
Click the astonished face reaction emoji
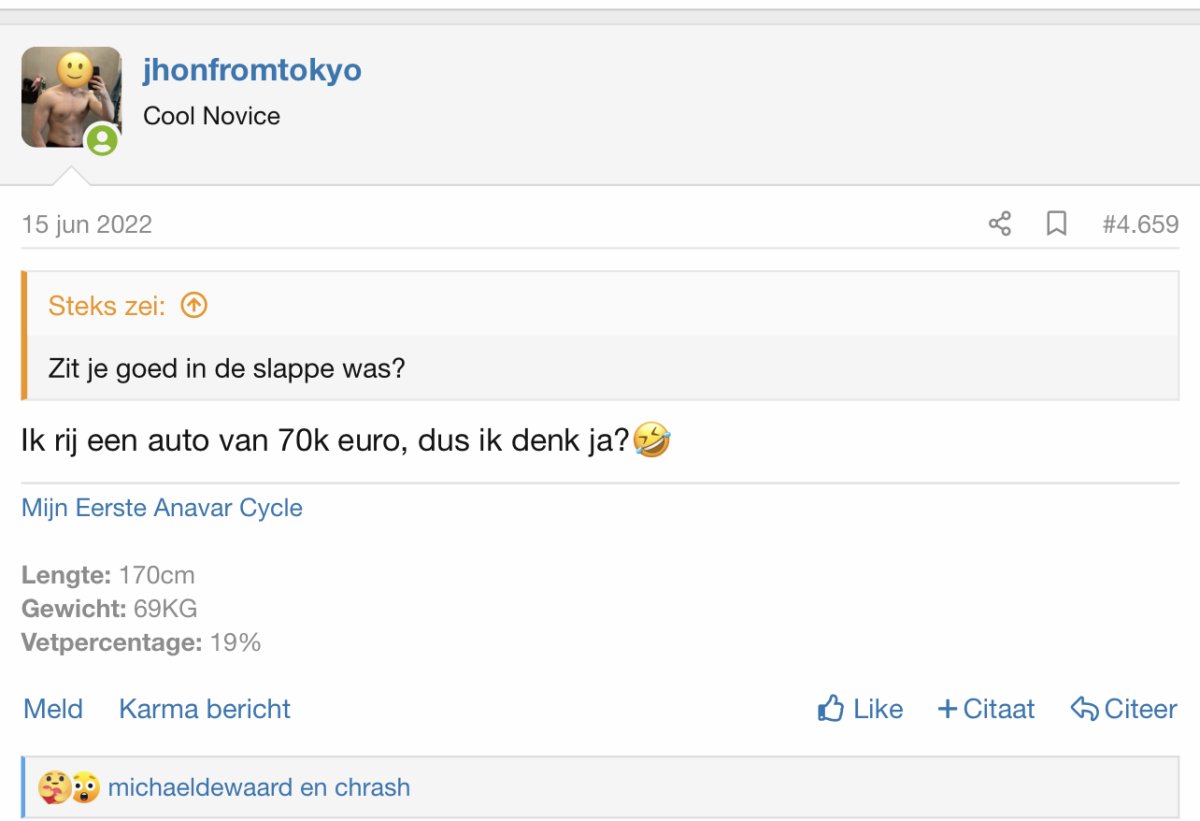tap(85, 788)
